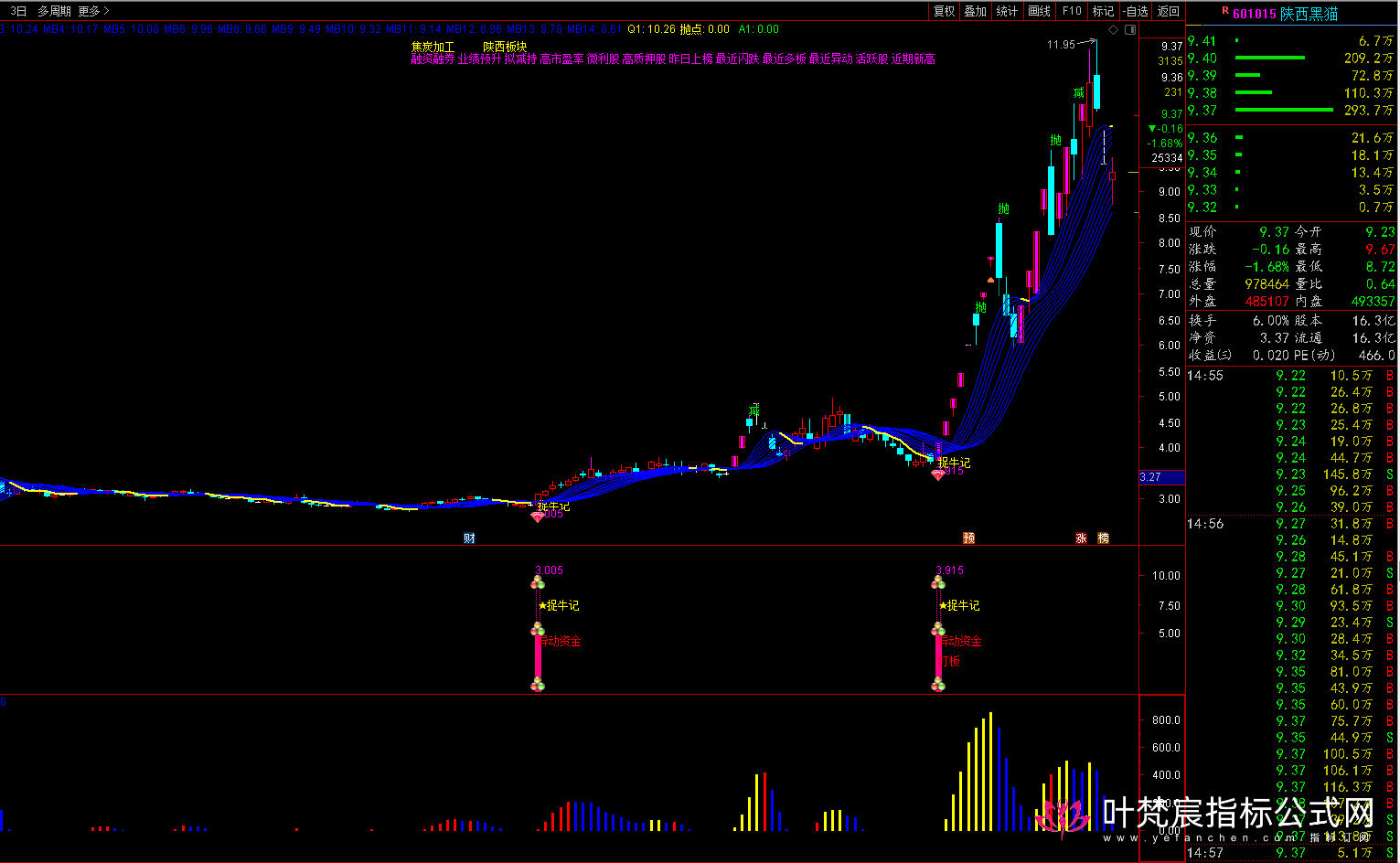Click the 最近闪跌 tag

pos(737,59)
